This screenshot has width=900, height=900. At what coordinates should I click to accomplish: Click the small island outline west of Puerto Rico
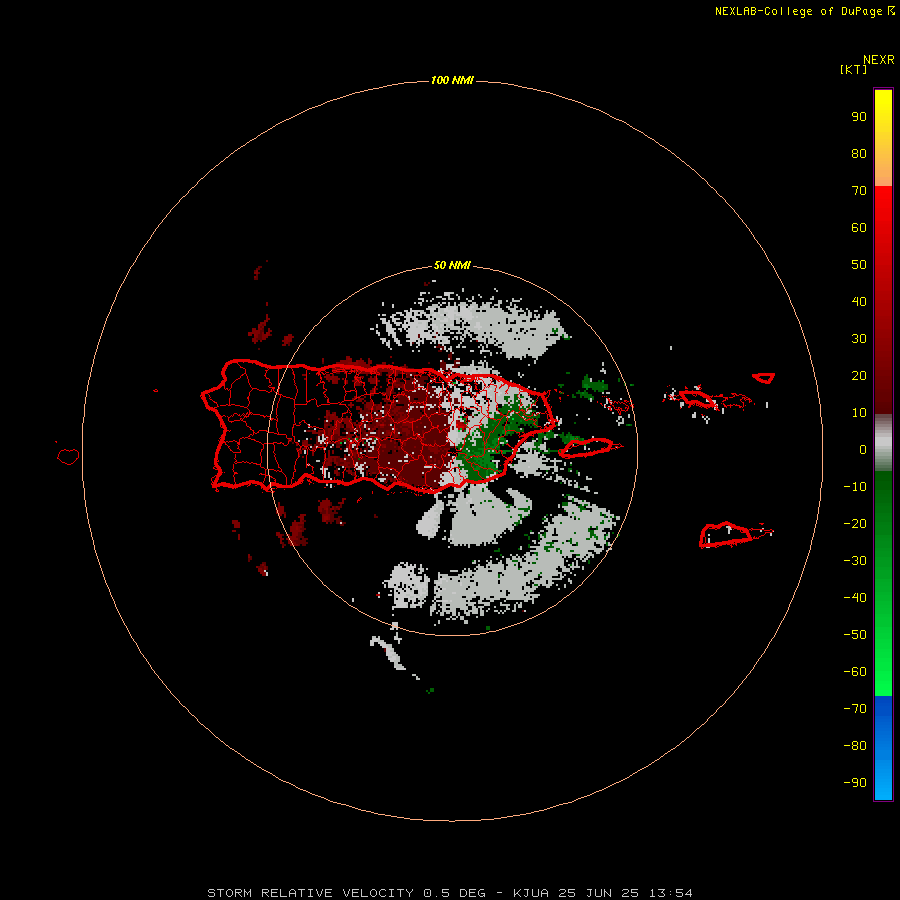point(68,456)
